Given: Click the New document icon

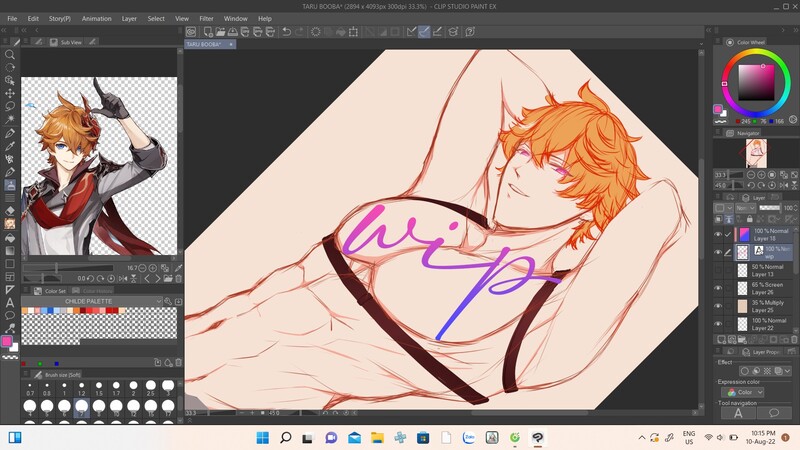Looking at the screenshot, I should pos(208,32).
